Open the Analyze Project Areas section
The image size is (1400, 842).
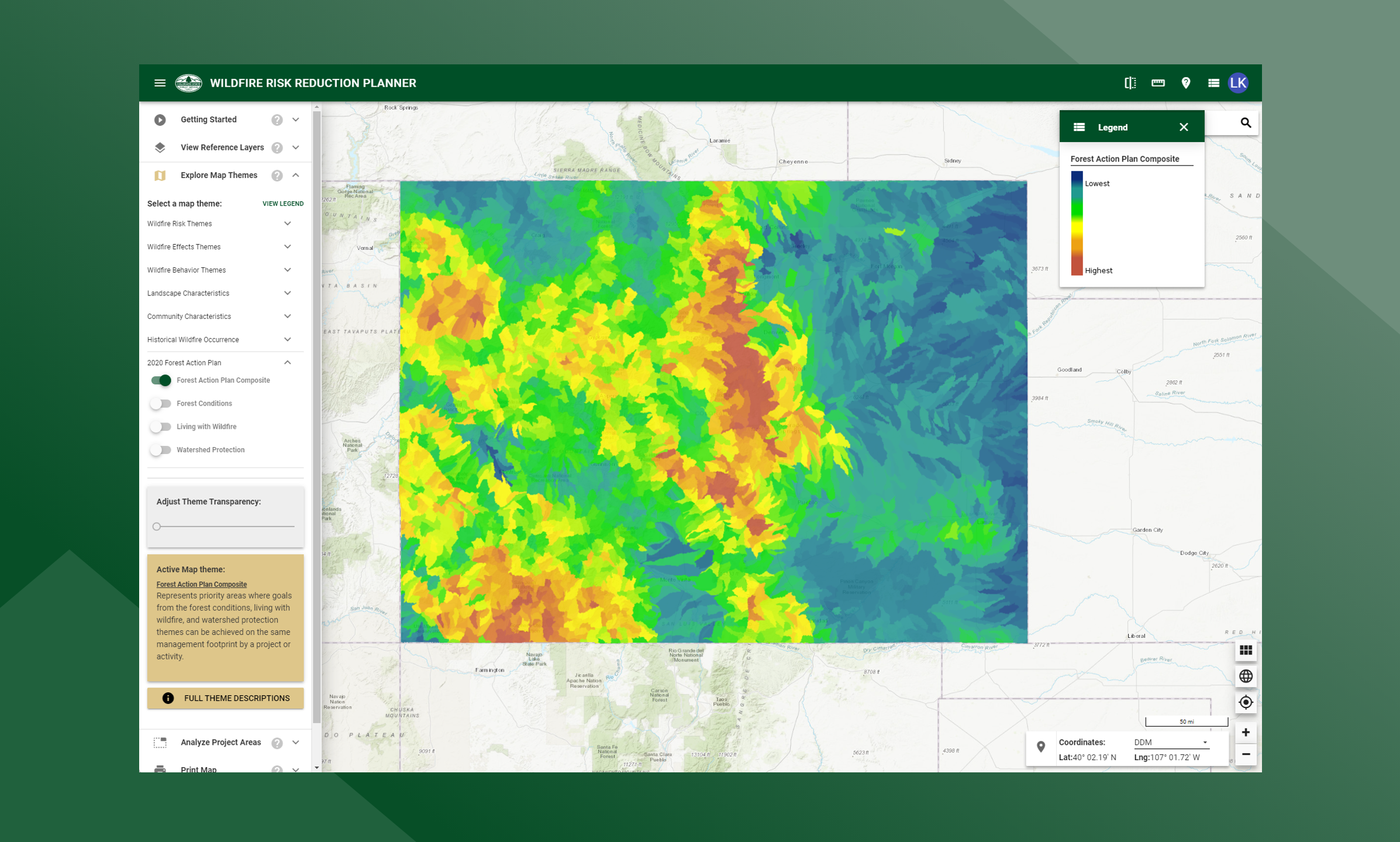pyautogui.click(x=225, y=743)
